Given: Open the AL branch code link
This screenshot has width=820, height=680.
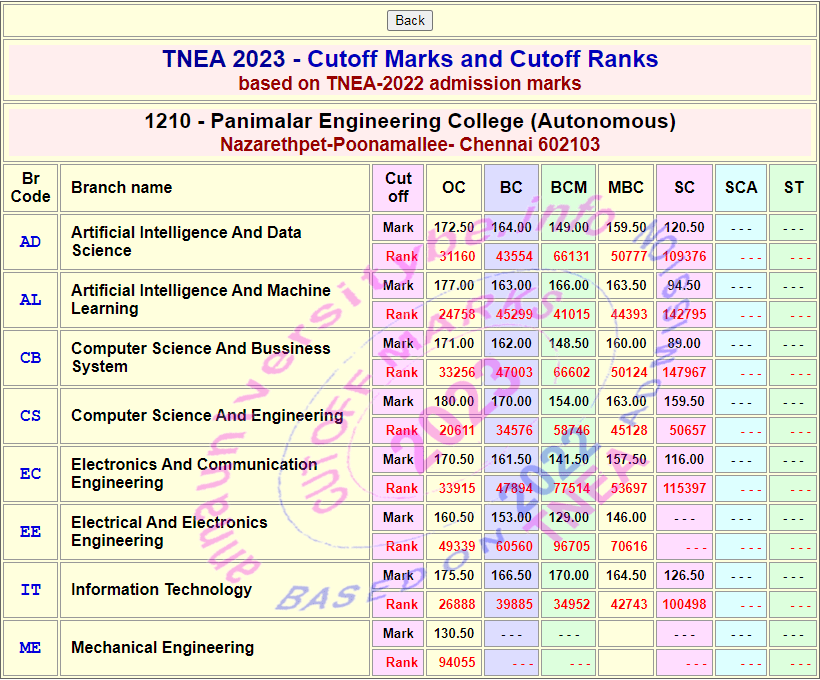Looking at the screenshot, I should click(x=30, y=300).
